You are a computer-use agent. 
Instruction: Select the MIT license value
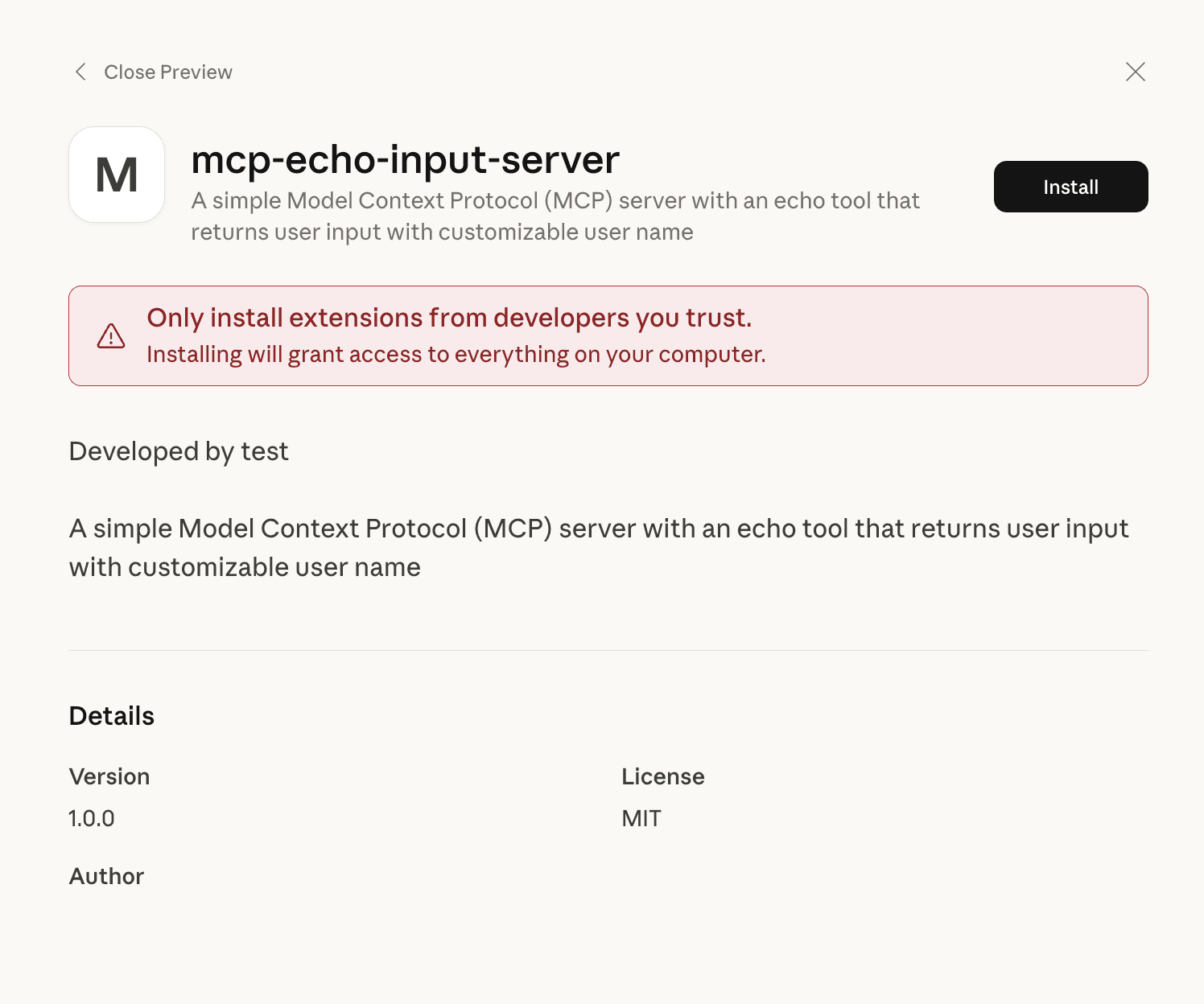pos(641,818)
